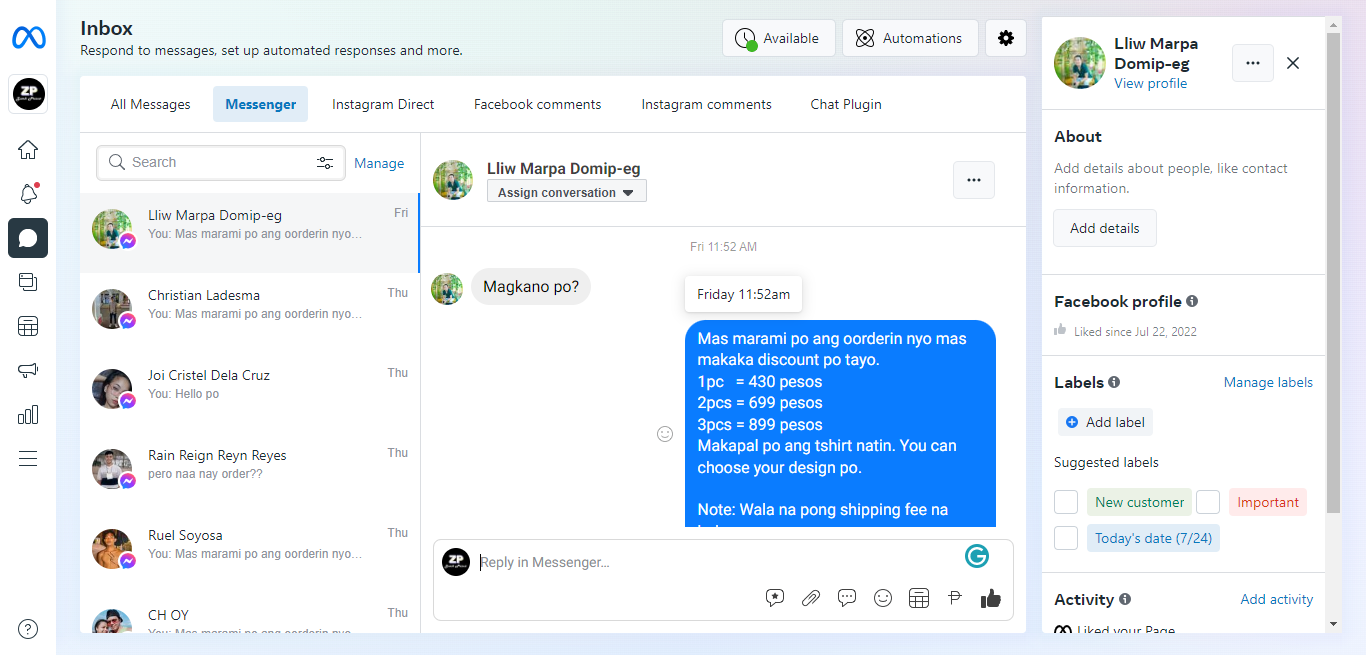Open Posts and stories icon in sidebar
The width and height of the screenshot is (1366, 655).
[x=28, y=282]
